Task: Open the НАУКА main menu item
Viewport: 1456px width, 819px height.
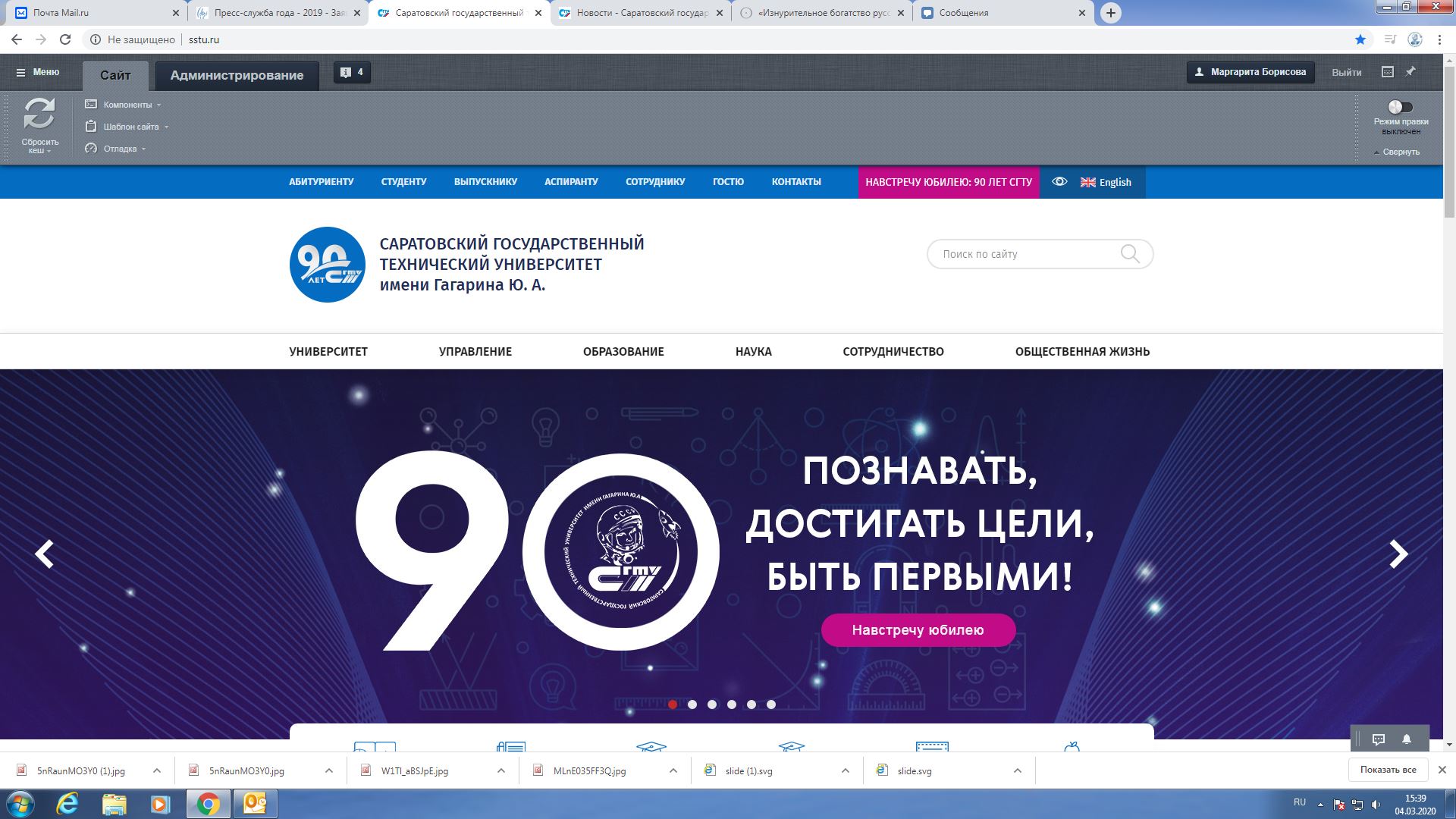Action: coord(754,352)
